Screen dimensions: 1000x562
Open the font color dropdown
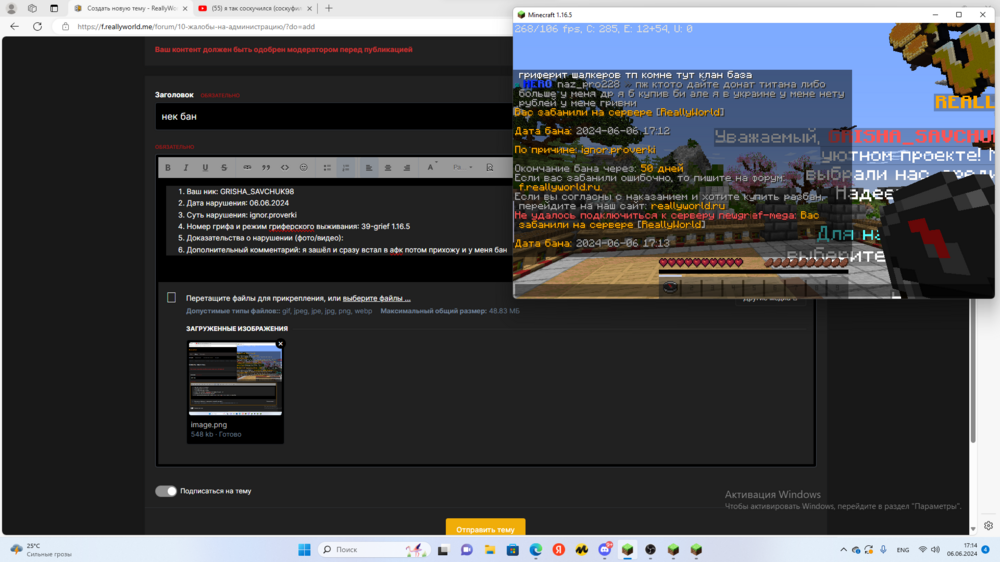[x=431, y=168]
